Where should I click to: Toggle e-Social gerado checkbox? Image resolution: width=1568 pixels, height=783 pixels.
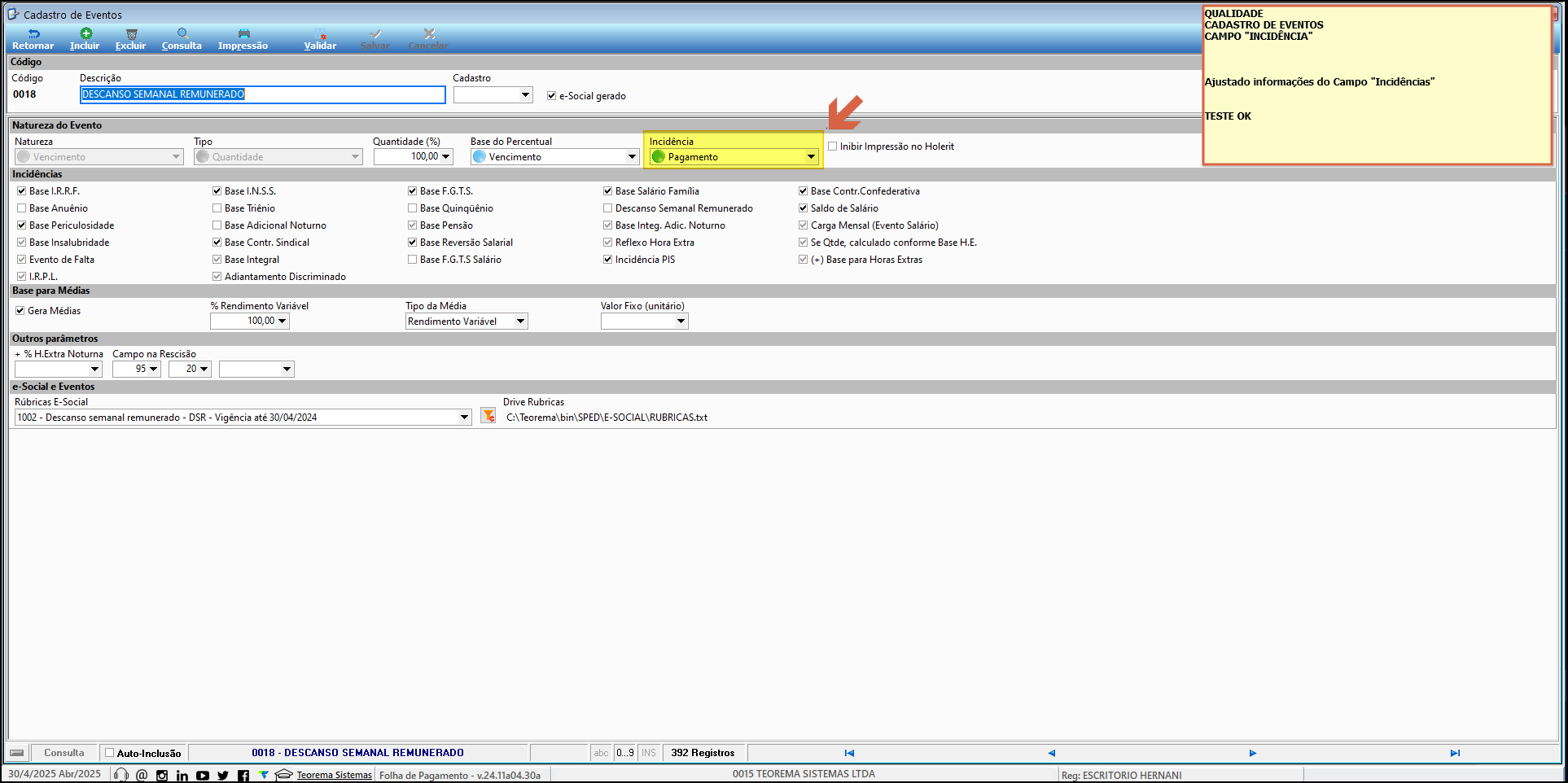click(551, 95)
